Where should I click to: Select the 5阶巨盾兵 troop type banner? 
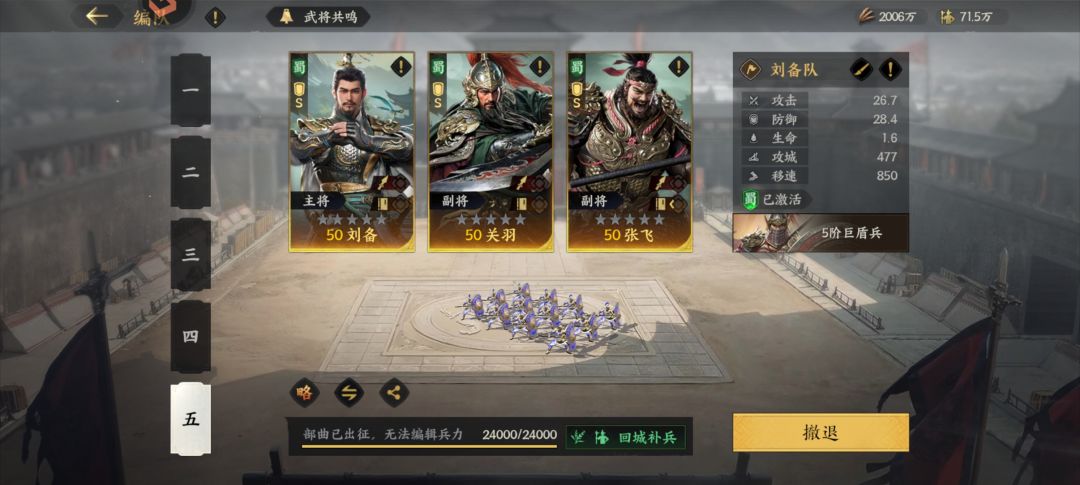click(x=820, y=233)
